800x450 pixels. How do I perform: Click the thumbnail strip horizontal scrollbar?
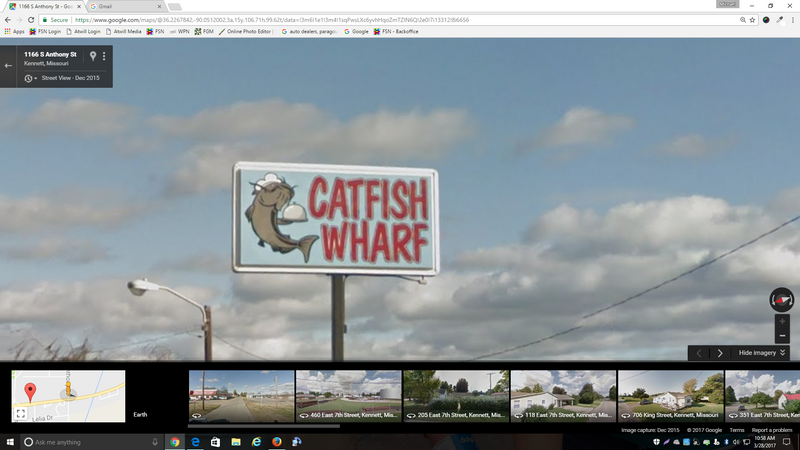click(x=264, y=426)
